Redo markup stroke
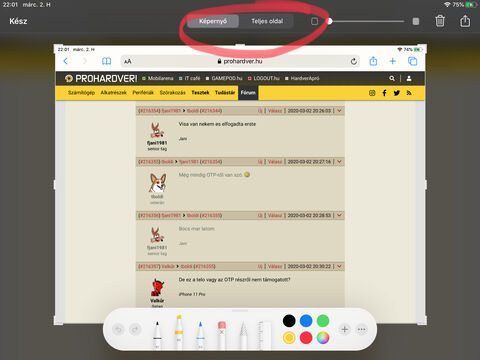480x360 pixels. (135, 330)
